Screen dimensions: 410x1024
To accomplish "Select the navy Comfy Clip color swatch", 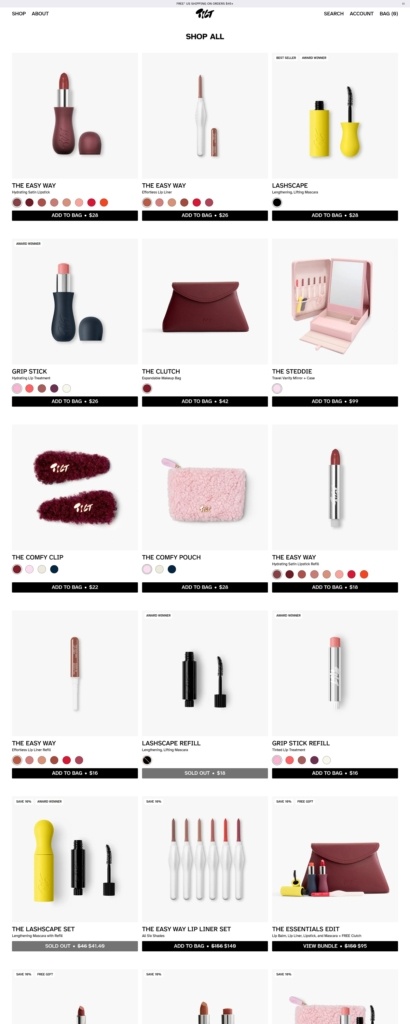I will pyautogui.click(x=54, y=569).
